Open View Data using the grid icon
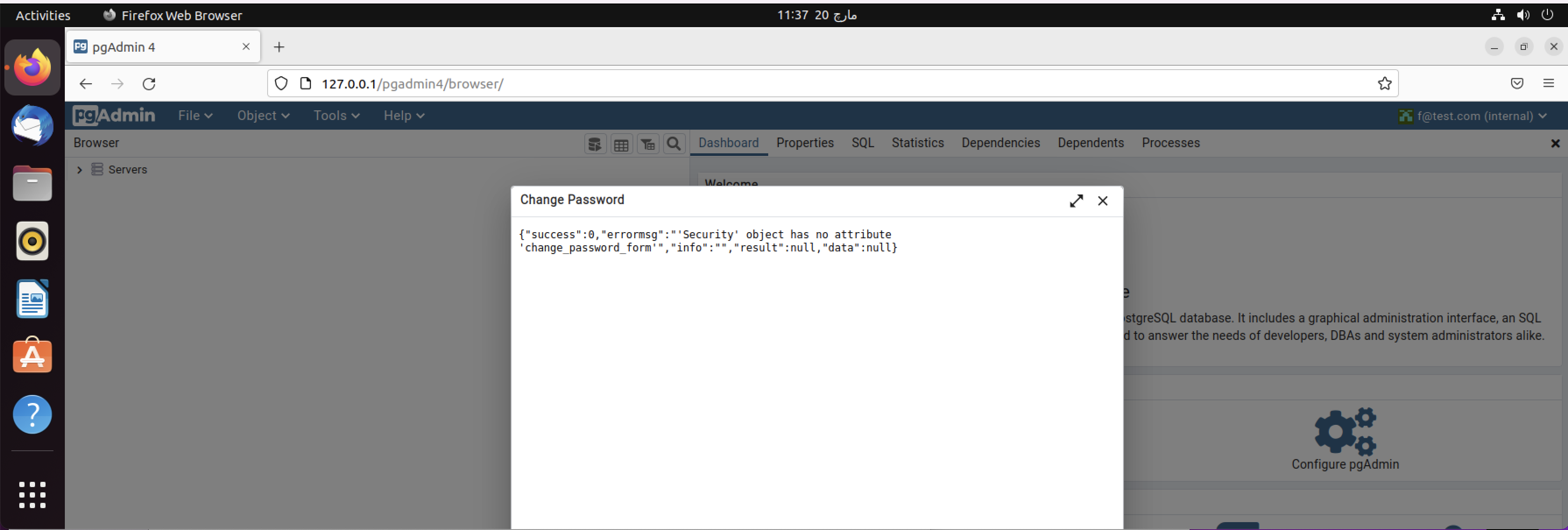1568x530 pixels. tap(622, 144)
